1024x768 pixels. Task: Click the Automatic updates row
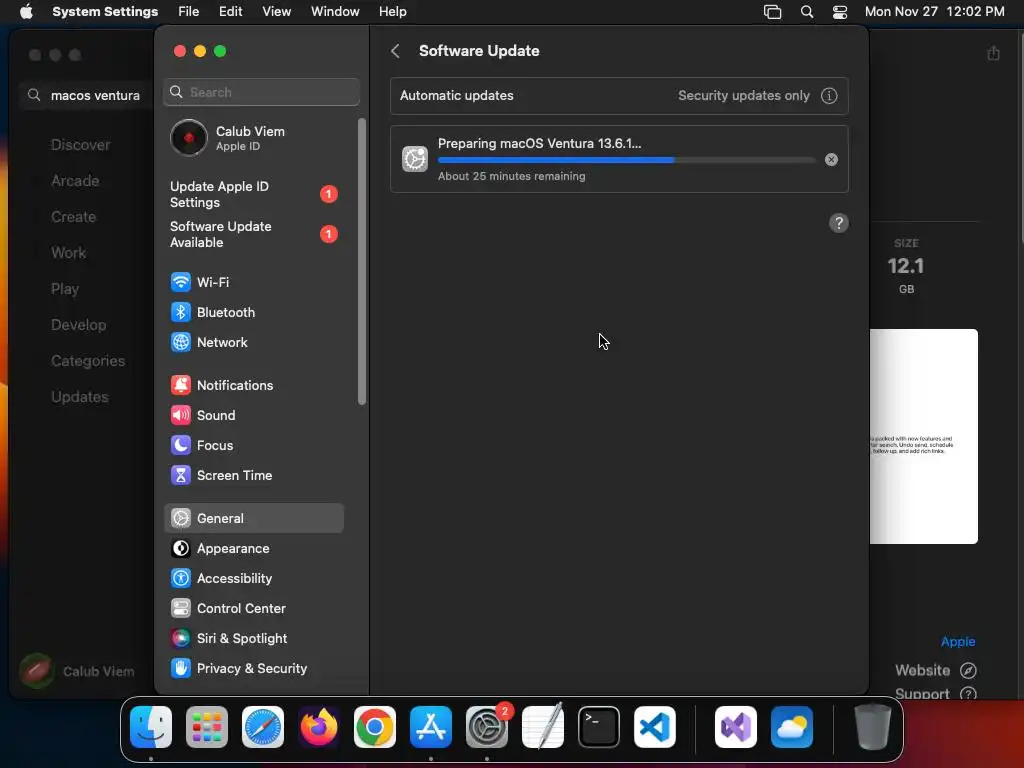coord(619,95)
